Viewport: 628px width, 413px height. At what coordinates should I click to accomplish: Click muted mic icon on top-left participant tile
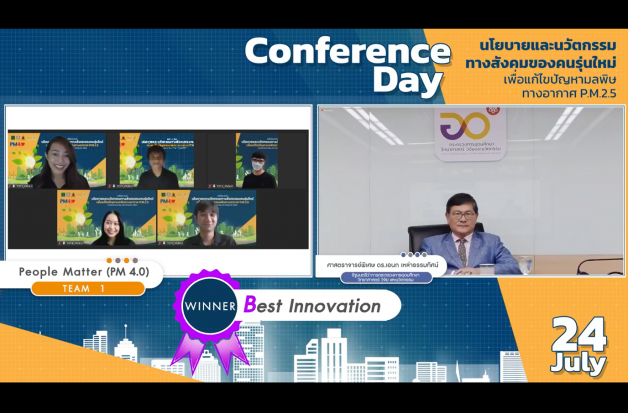point(12,186)
